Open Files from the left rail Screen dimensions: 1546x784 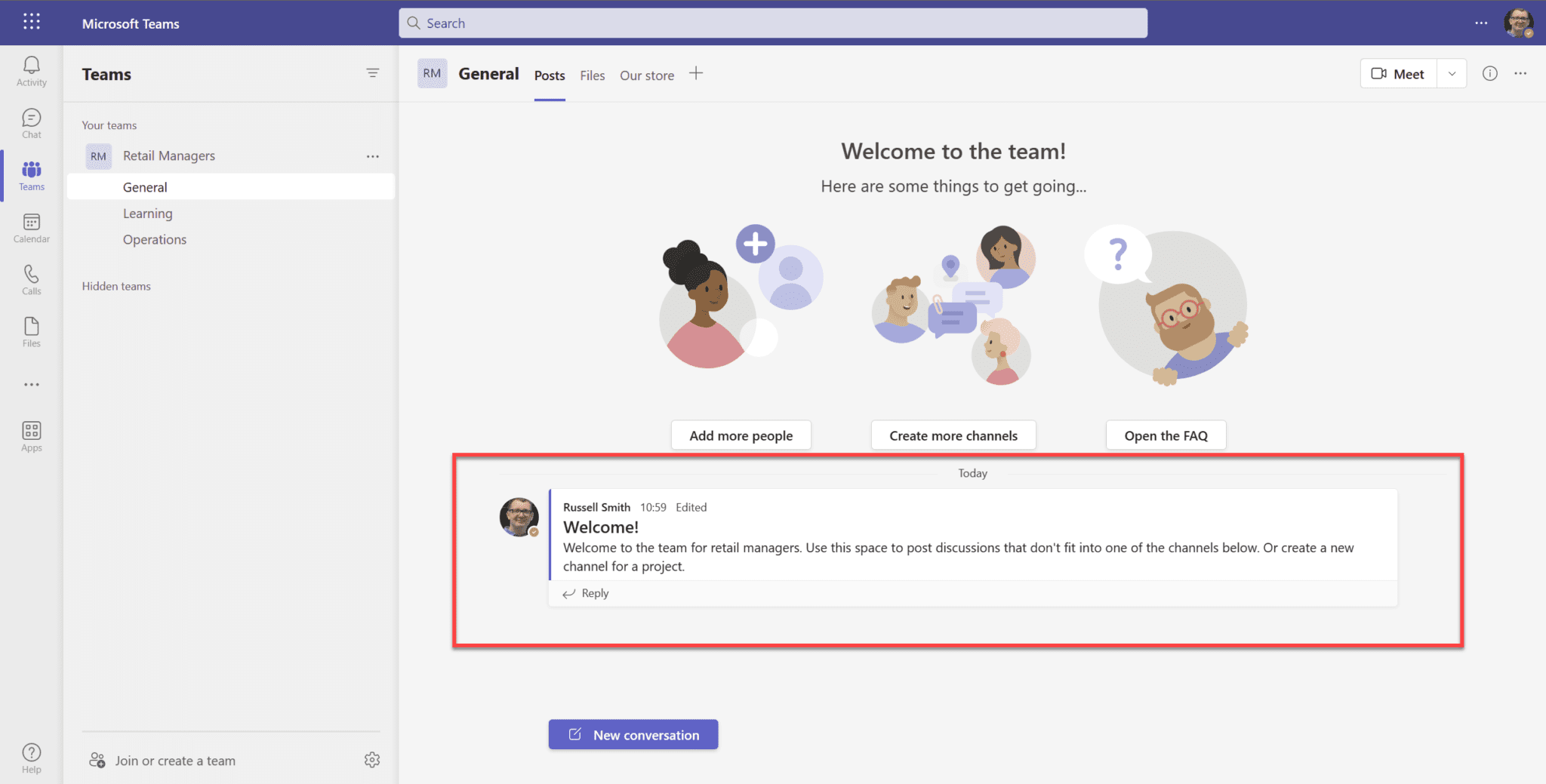click(32, 332)
